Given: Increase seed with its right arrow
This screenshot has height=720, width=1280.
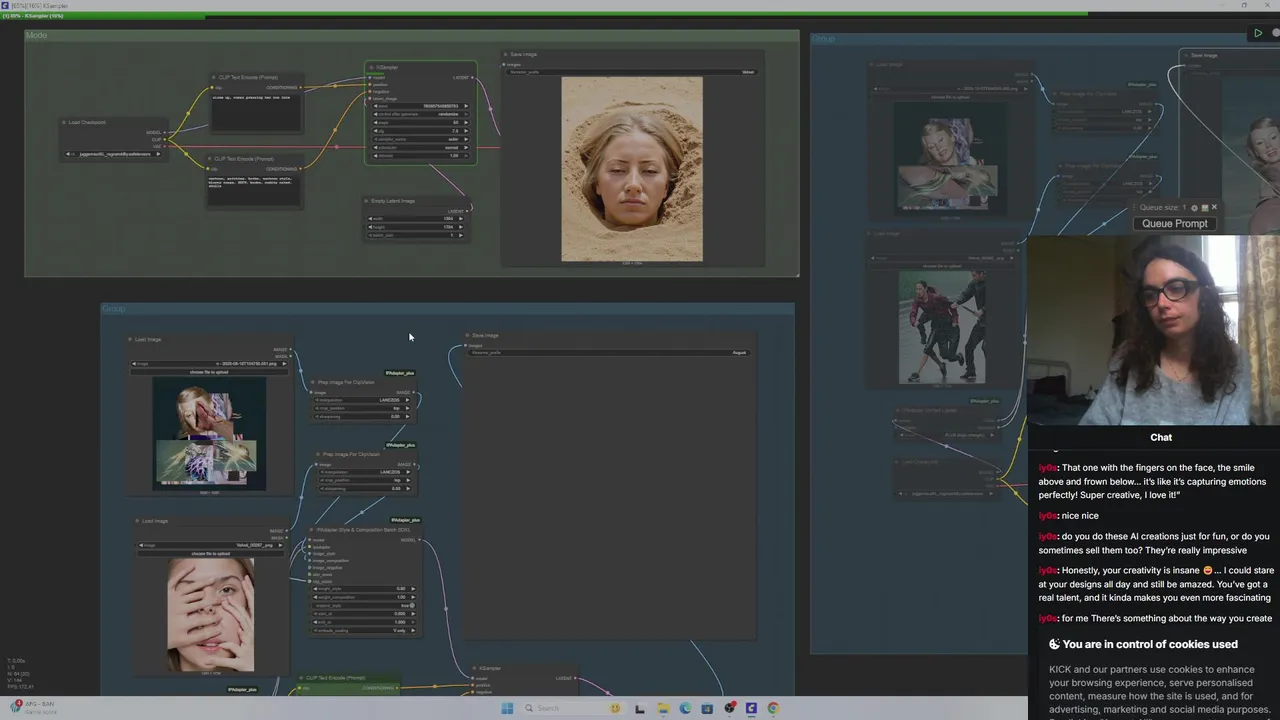Looking at the screenshot, I should click(467, 106).
